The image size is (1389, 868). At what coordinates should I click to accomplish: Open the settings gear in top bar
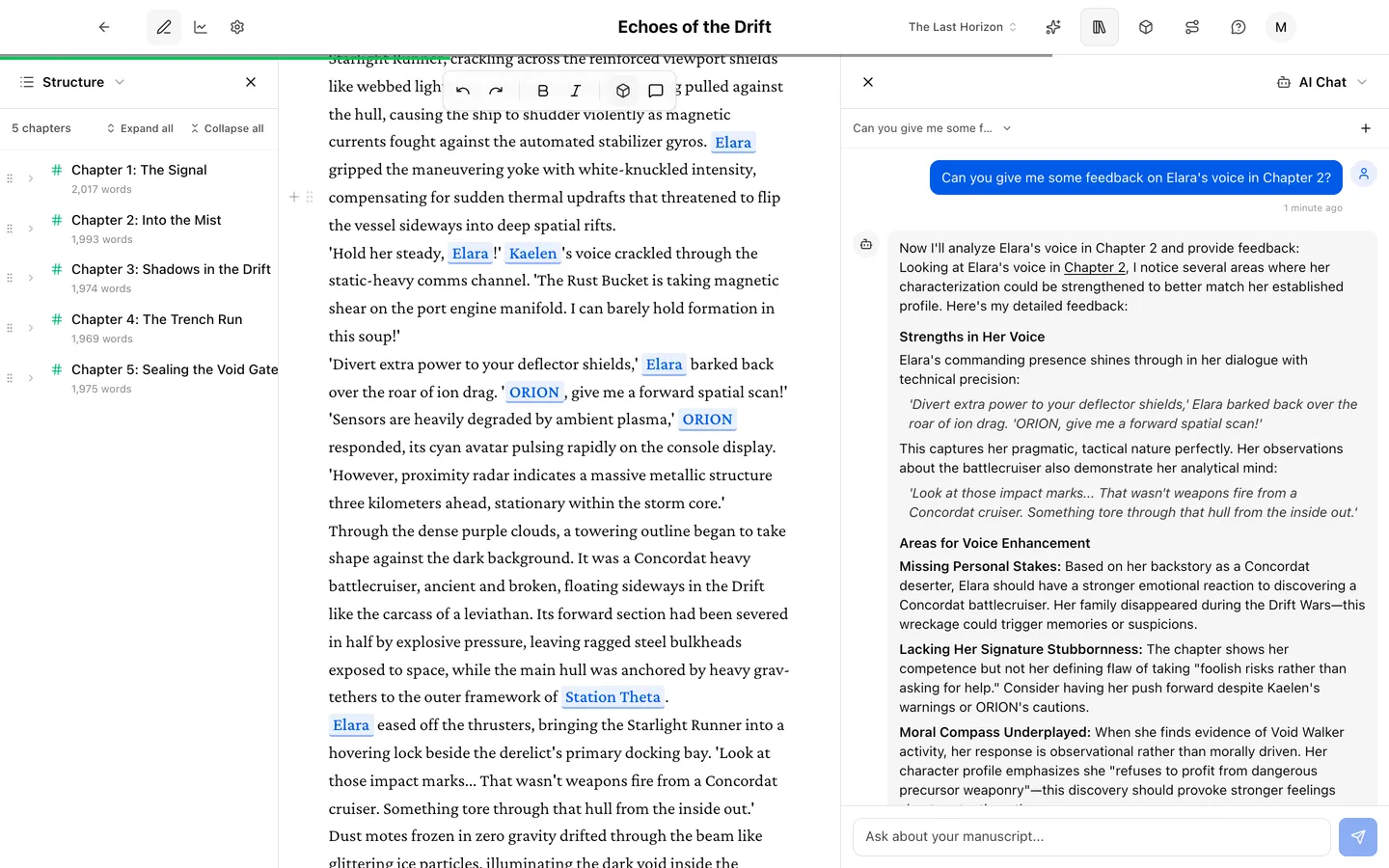[x=237, y=27]
